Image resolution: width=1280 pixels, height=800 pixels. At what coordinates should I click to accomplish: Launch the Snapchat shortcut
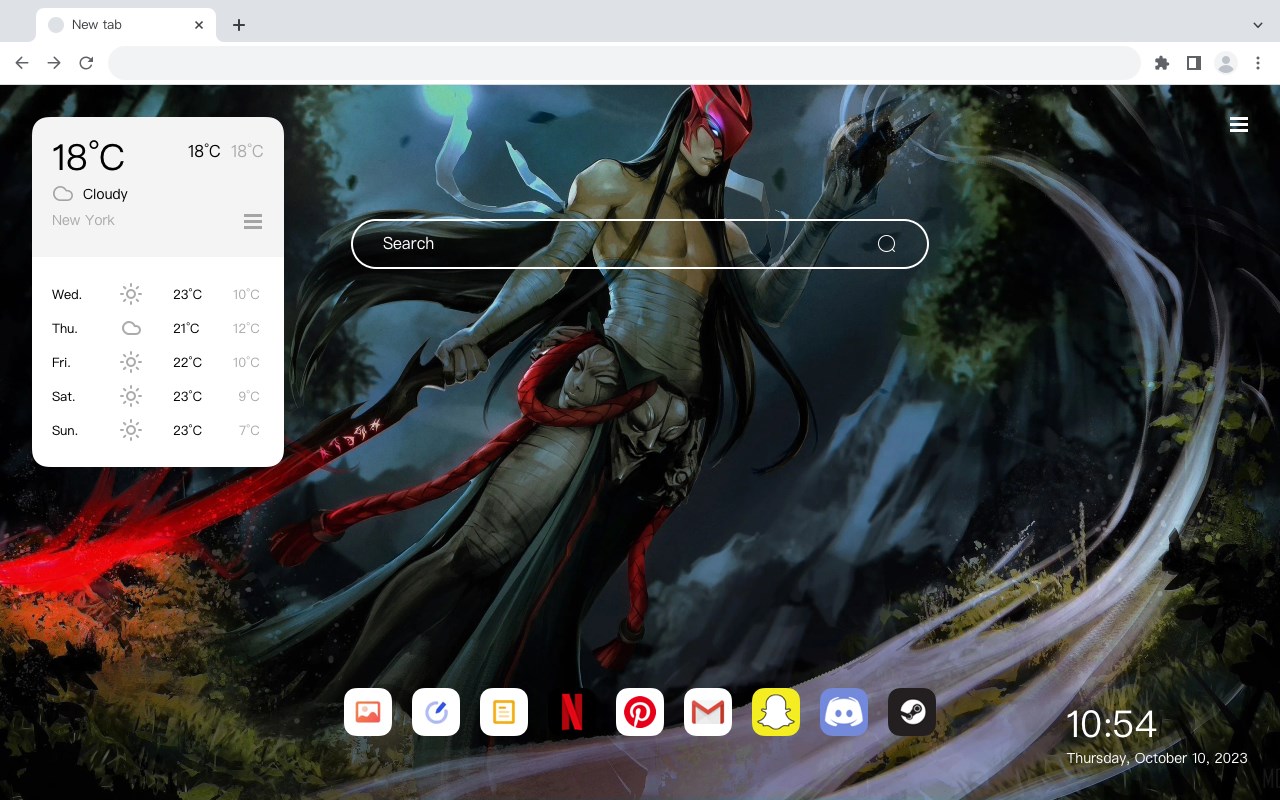click(x=776, y=712)
